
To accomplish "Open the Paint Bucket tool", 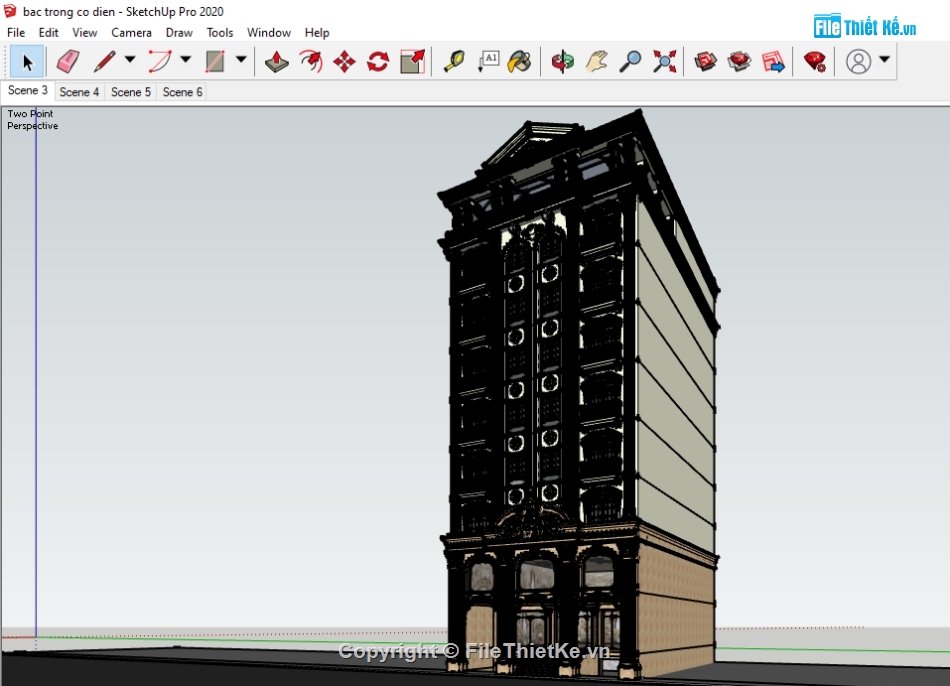I will [x=519, y=61].
